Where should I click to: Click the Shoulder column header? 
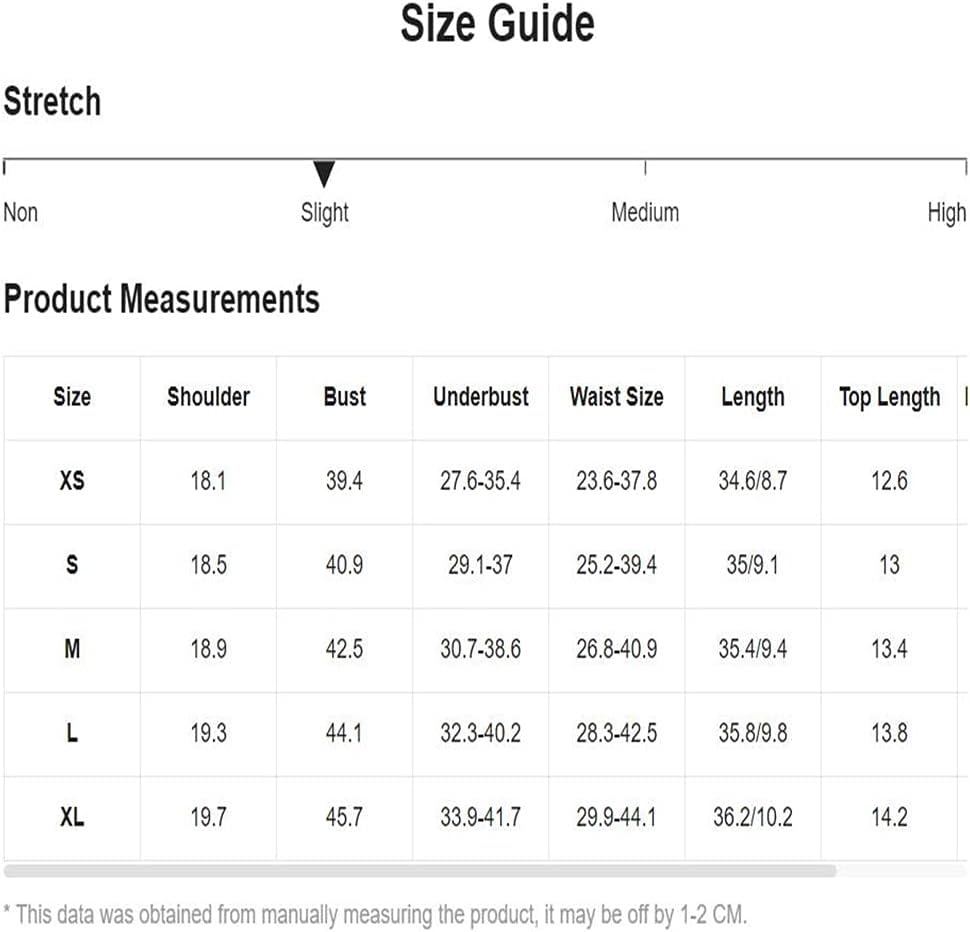pyautogui.click(x=208, y=396)
